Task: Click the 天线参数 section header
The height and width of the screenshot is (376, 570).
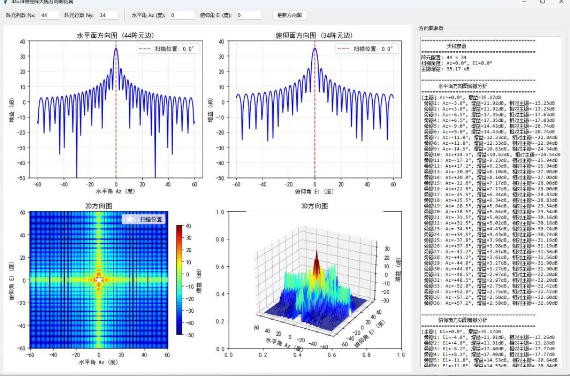Action: pos(457,46)
